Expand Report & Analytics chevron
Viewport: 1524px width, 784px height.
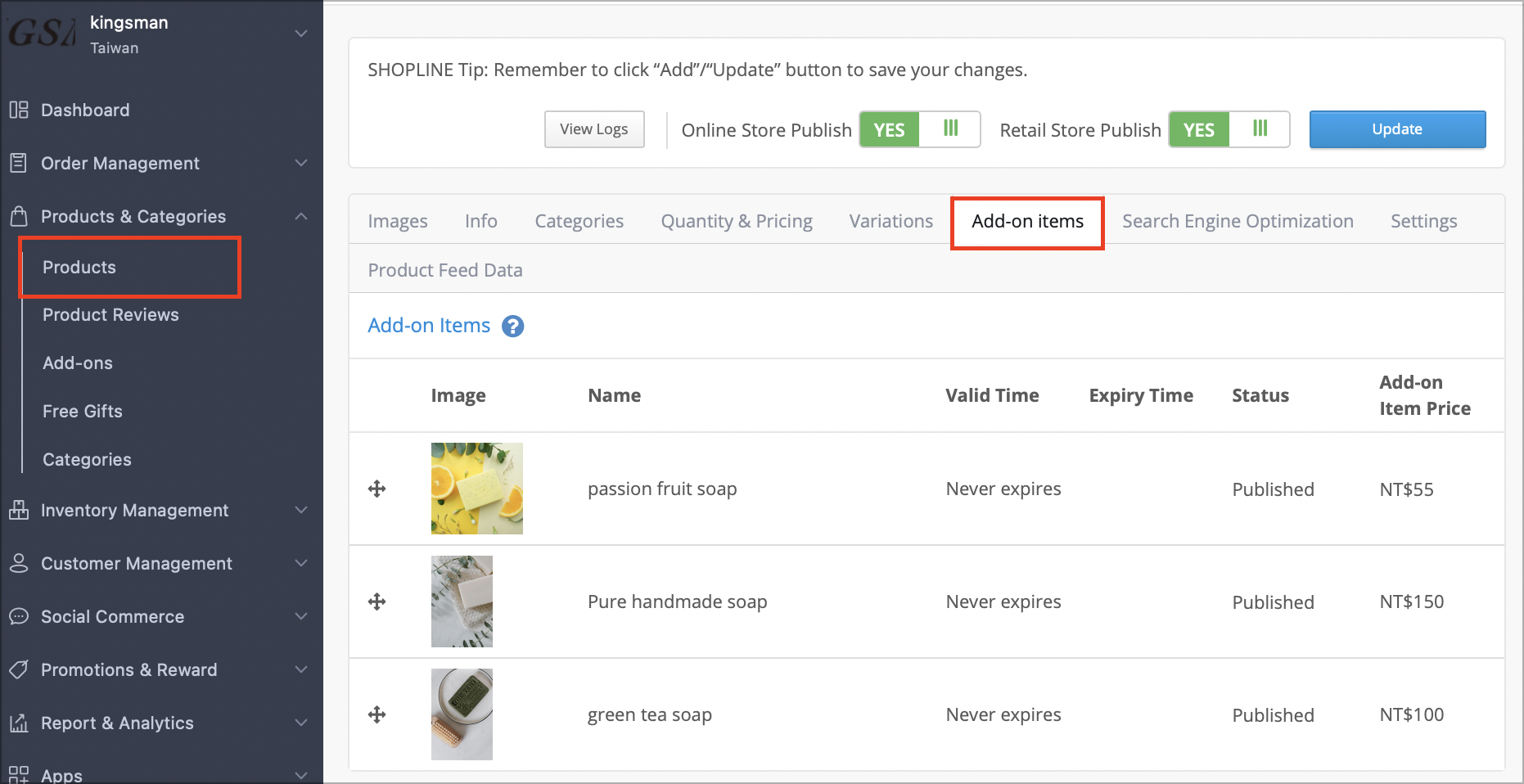point(301,723)
